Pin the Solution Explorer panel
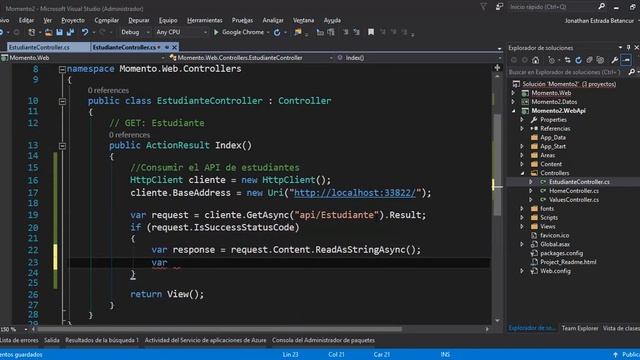Viewport: 640px width, 360px height. pyautogui.click(x=629, y=48)
